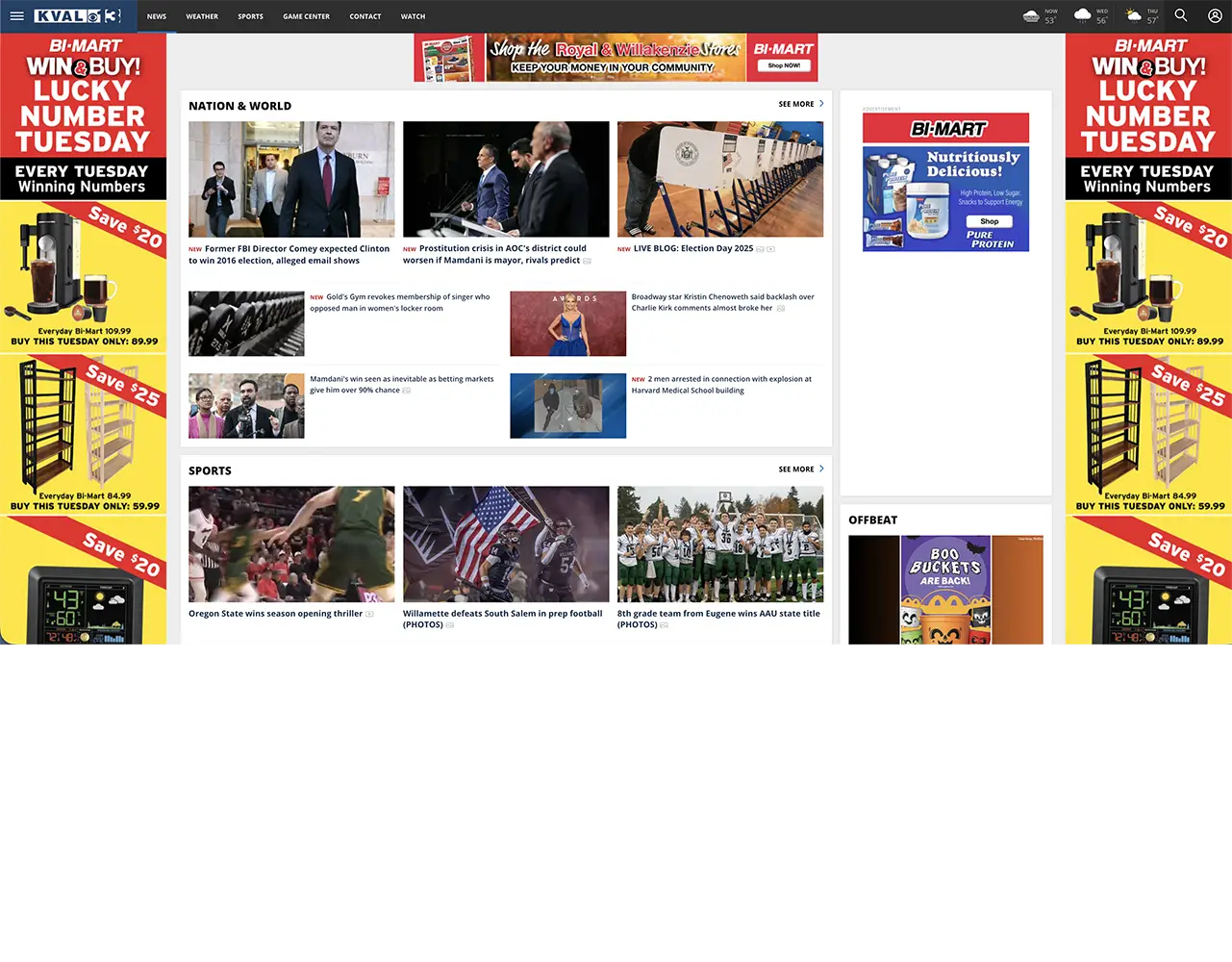This screenshot has height=962, width=1232.
Task: View Wednesday's 56° forecast icon
Action: (1083, 15)
